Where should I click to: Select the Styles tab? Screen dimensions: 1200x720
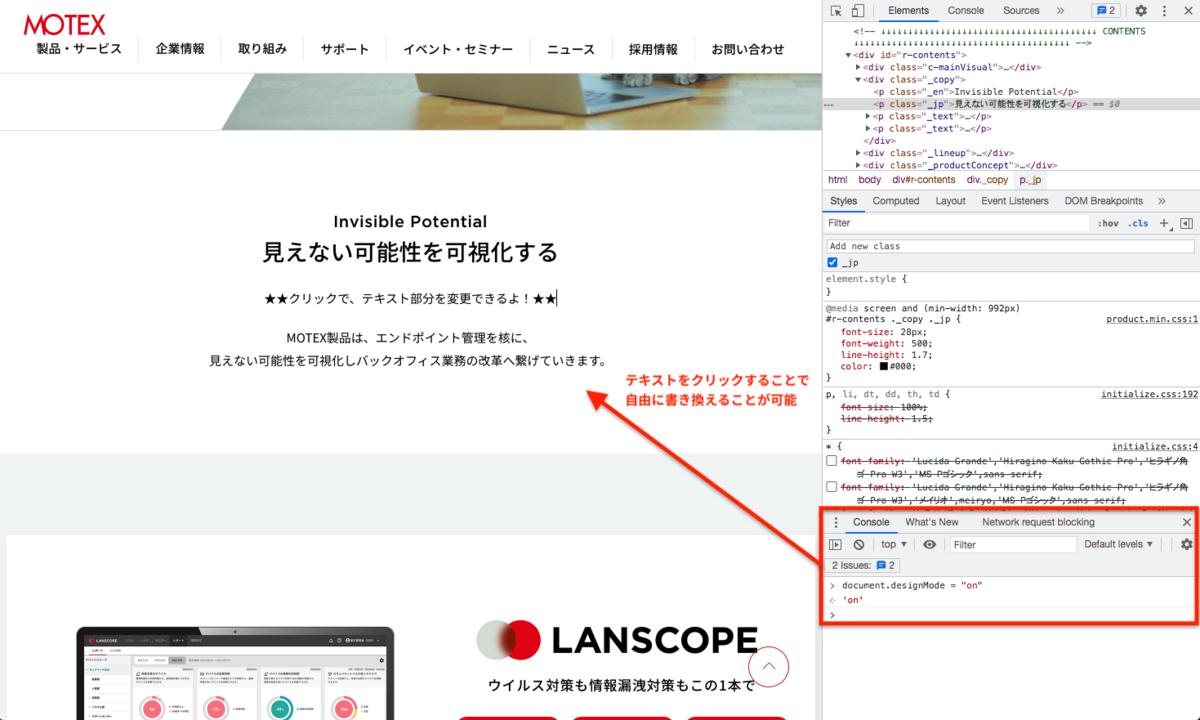843,201
